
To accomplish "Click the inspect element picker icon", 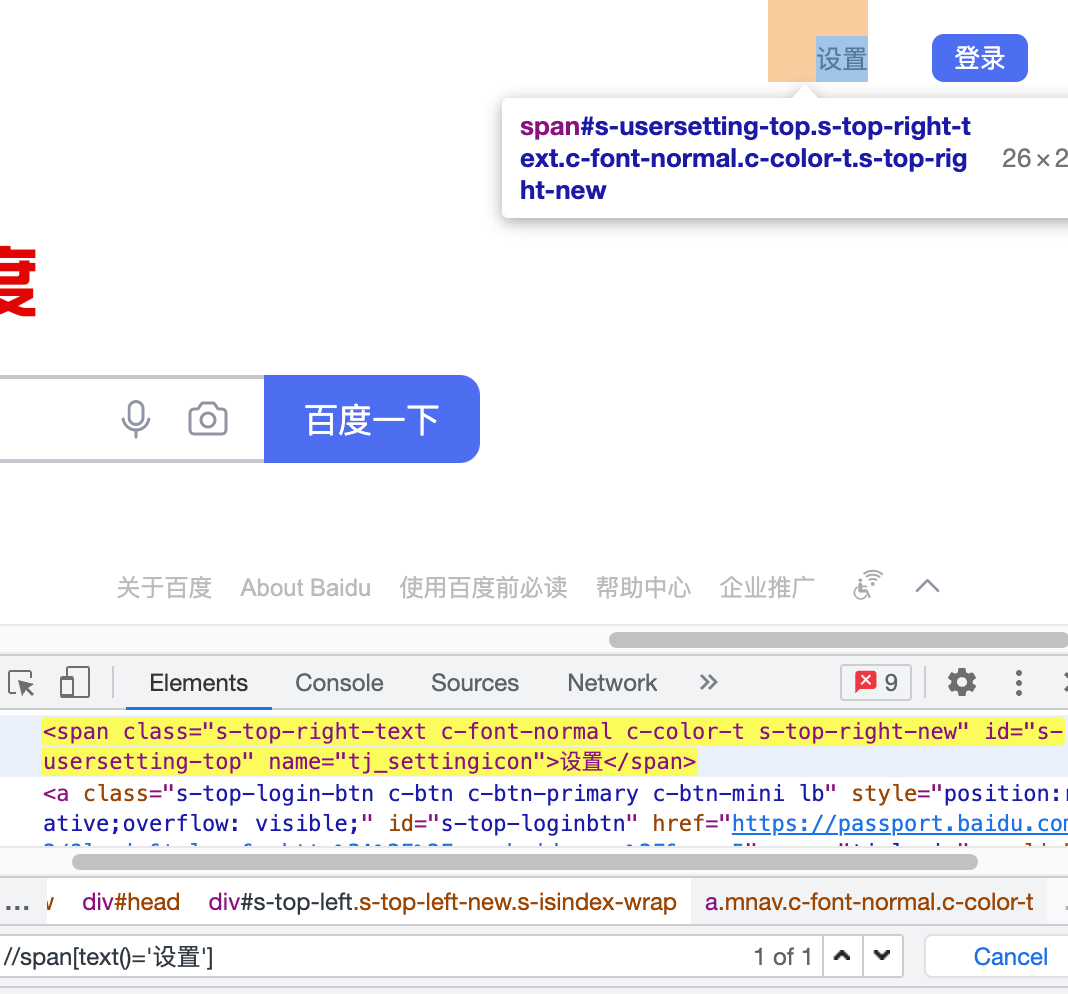I will point(22,683).
